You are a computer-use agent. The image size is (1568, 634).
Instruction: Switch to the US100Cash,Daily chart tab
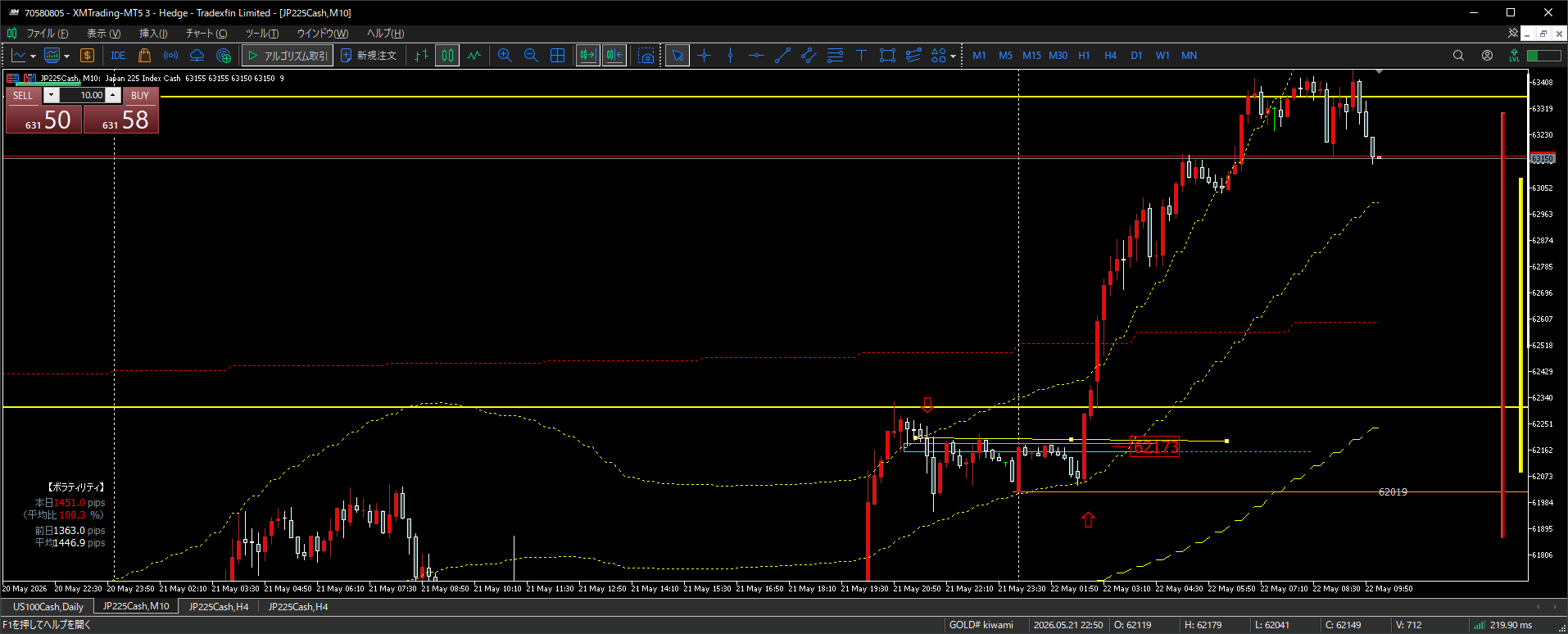coord(48,607)
